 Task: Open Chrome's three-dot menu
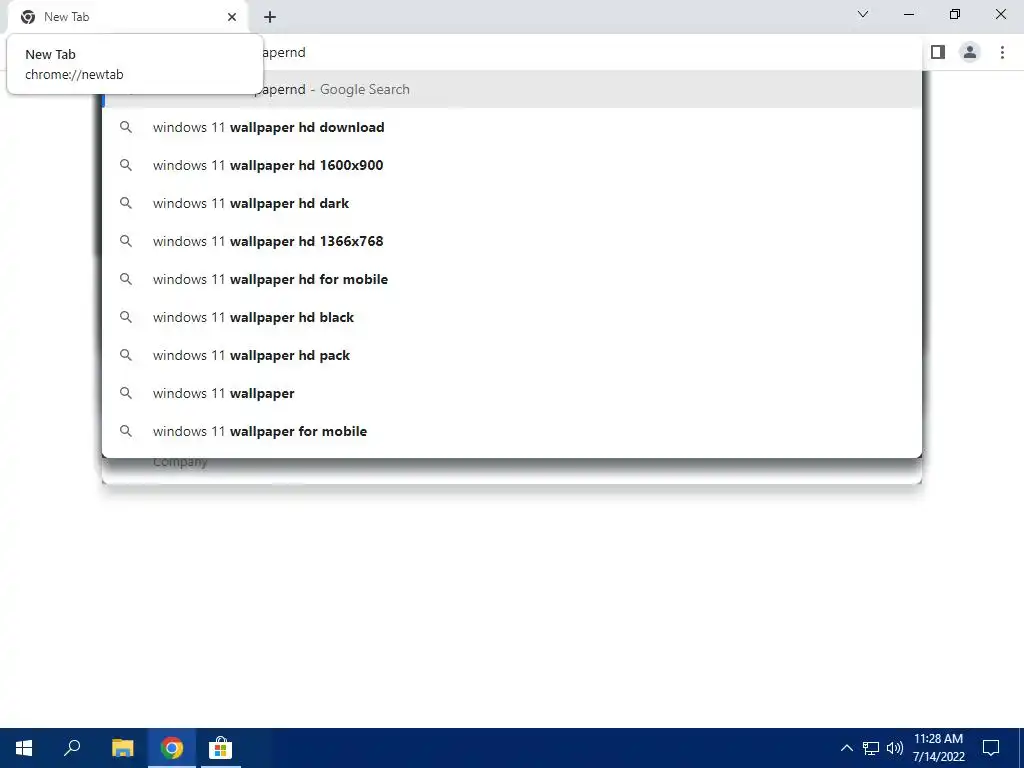1002,52
